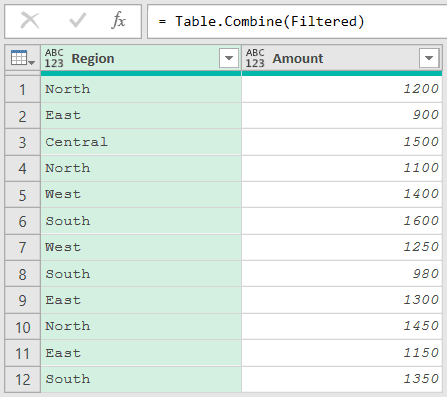Image resolution: width=447 pixels, height=397 pixels.
Task: Click the South cell in row 12
Action: coord(141,379)
